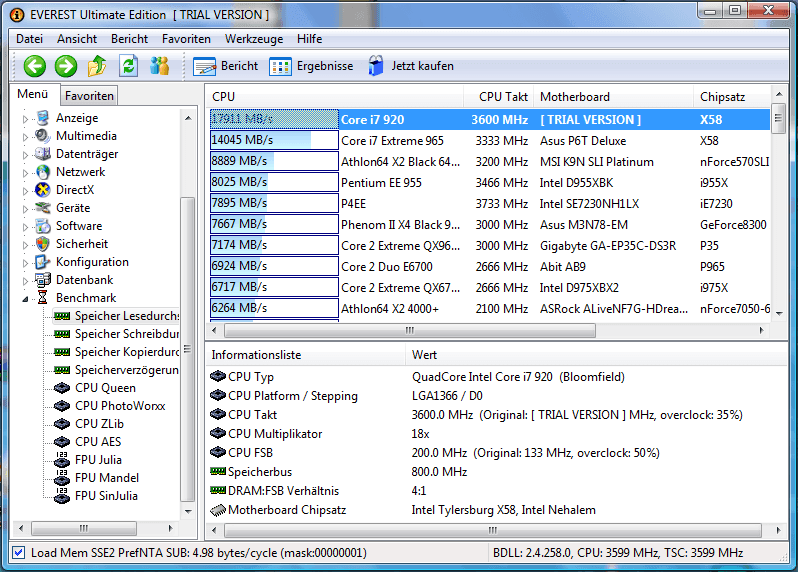This screenshot has width=798, height=572.
Task: Select Pentium EE 955 result row
Action: (x=489, y=183)
